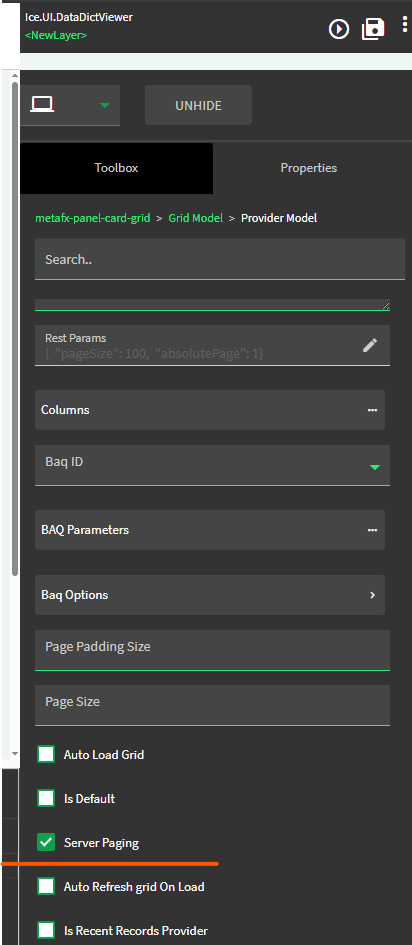Click the UNHIDE button

pos(198,105)
